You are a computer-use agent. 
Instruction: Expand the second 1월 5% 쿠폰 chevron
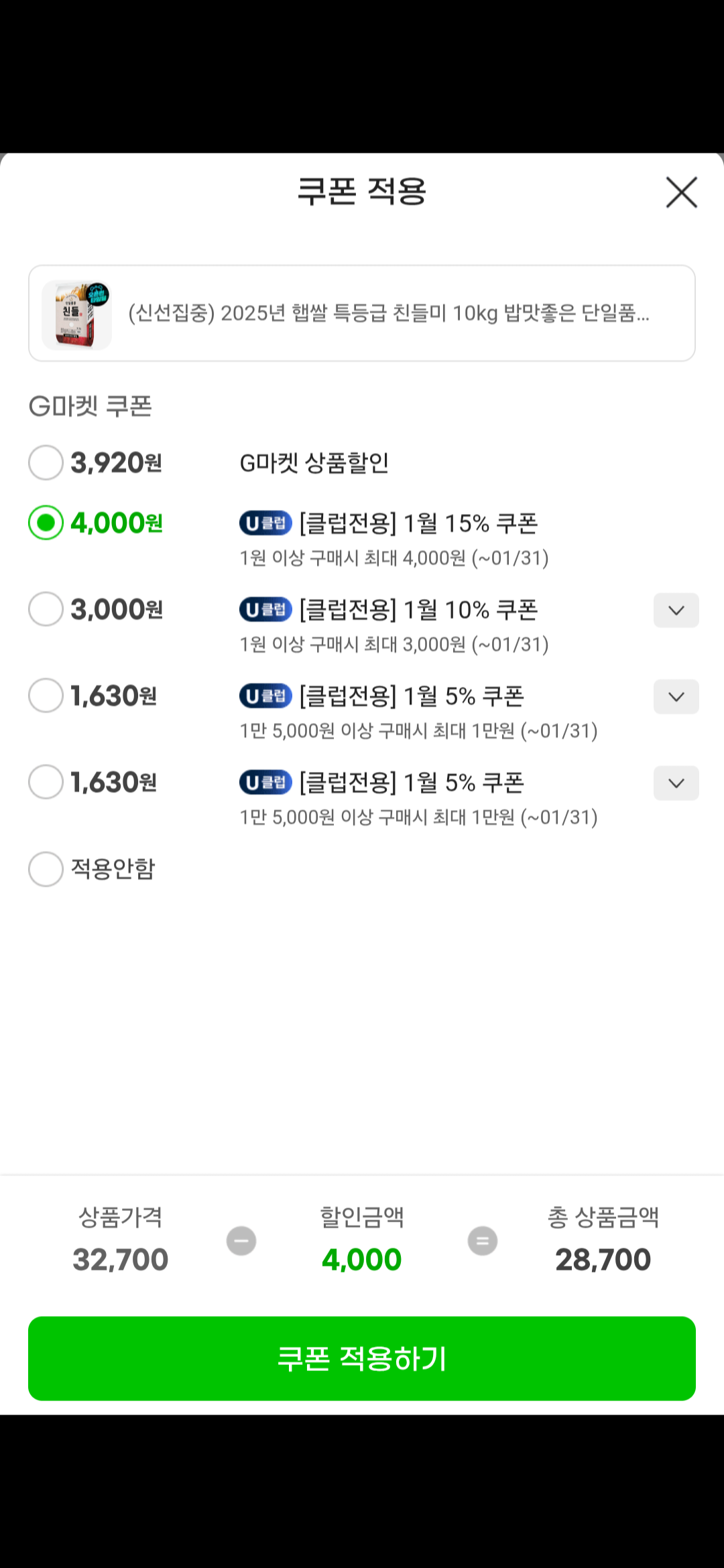(x=676, y=783)
